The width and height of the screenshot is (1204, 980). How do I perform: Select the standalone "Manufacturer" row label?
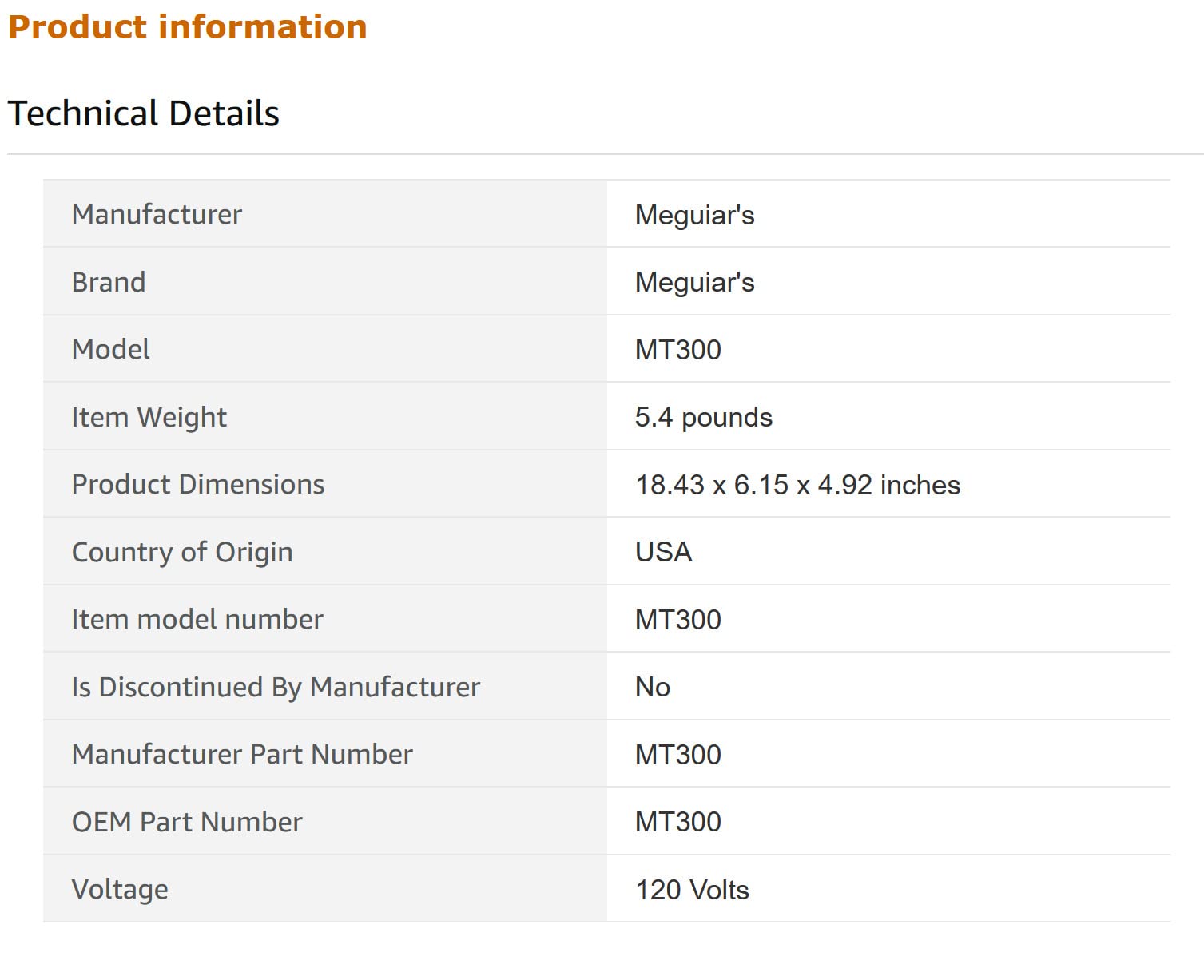[x=157, y=214]
